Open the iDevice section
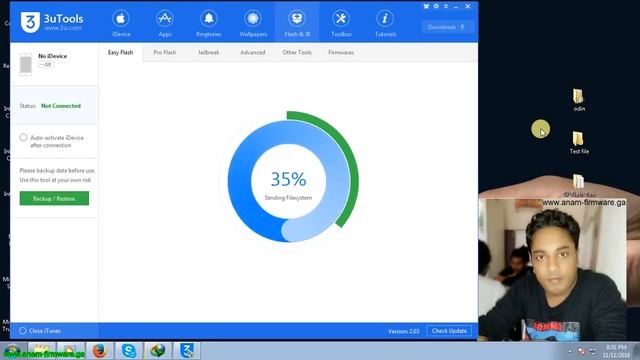This screenshot has width=640, height=360. [x=121, y=23]
